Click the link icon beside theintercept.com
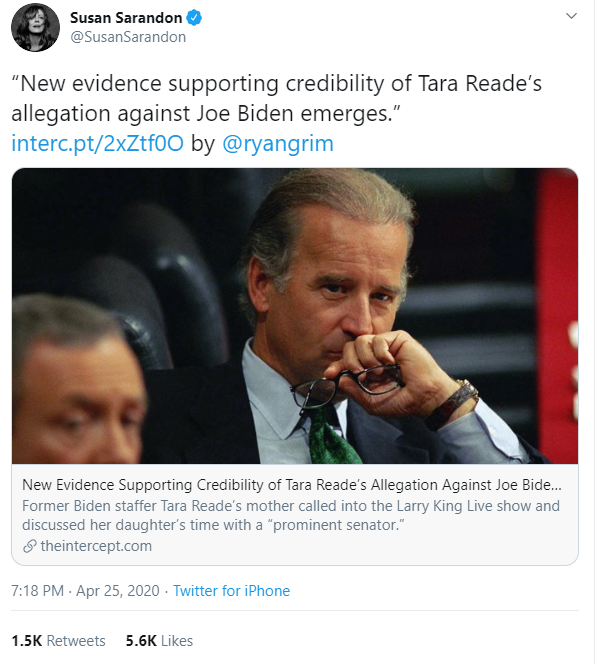The width and height of the screenshot is (608, 664). click(x=28, y=545)
